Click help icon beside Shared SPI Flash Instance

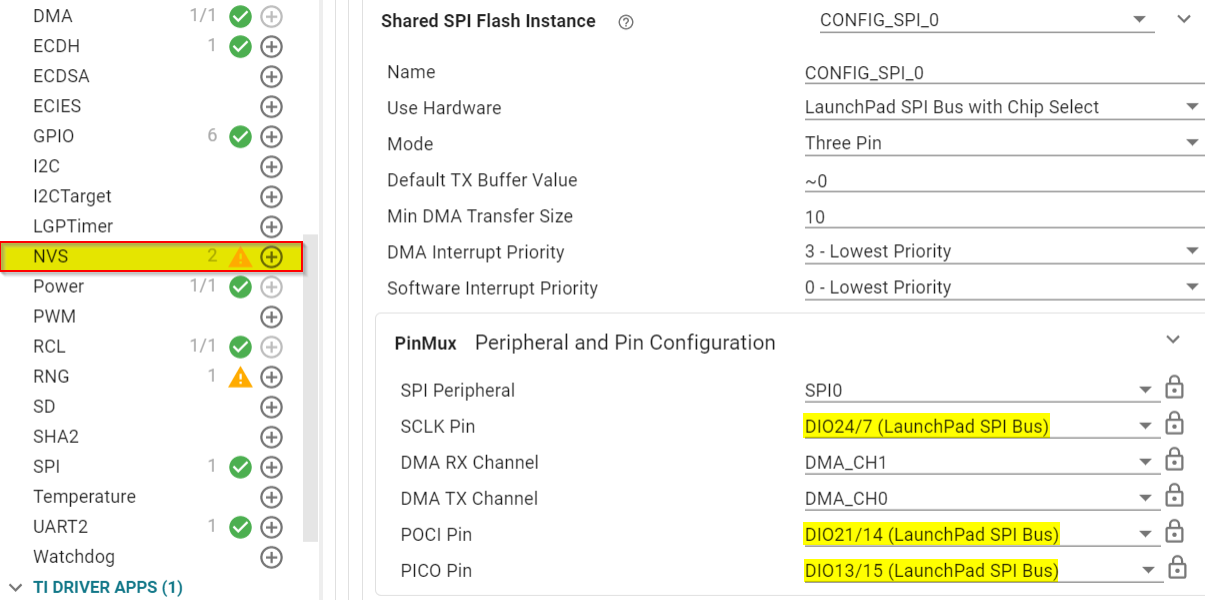click(626, 22)
